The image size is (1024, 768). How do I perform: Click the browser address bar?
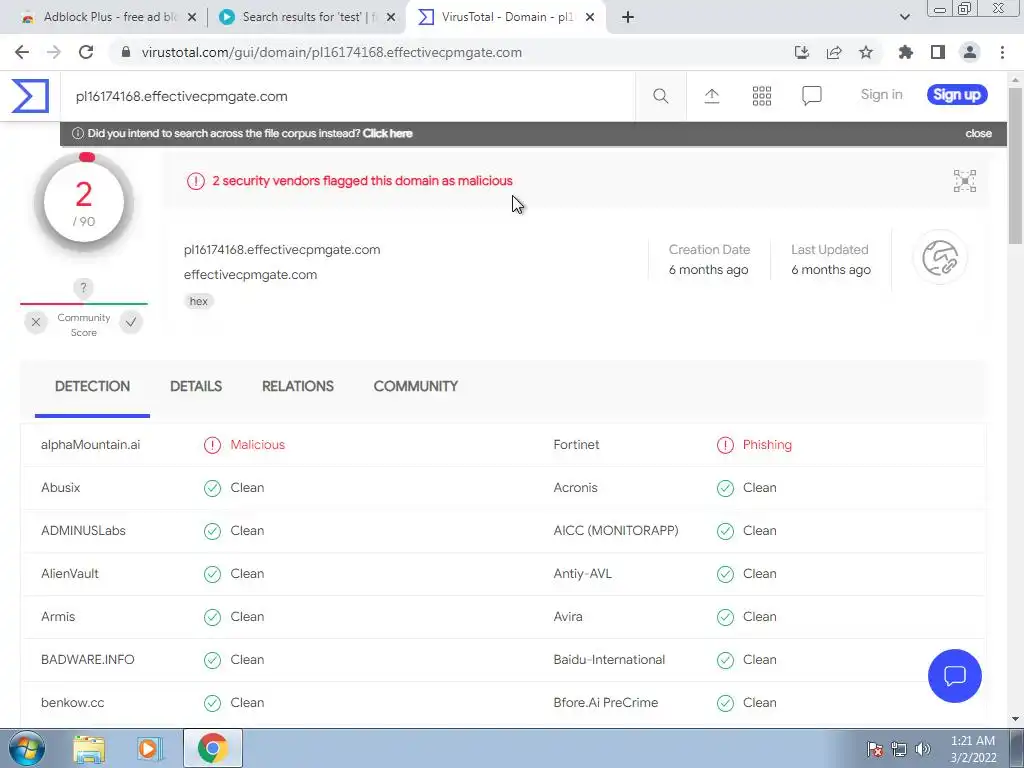451,52
